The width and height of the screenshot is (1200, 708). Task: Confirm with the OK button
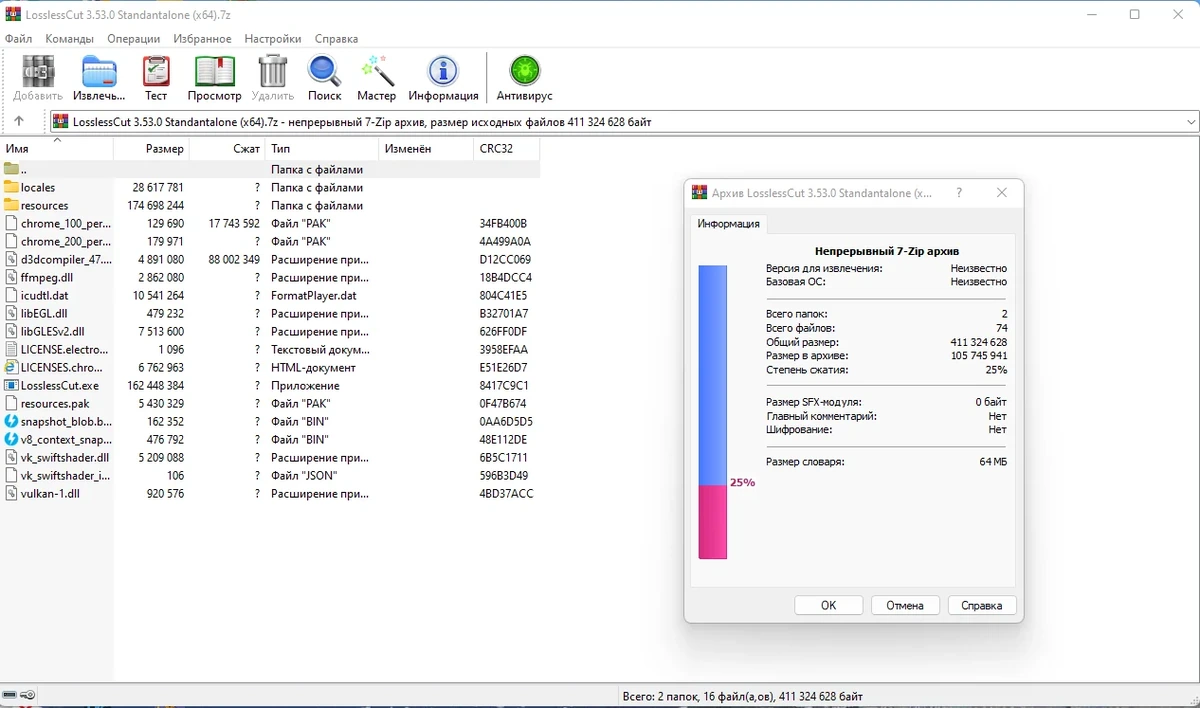(x=828, y=605)
